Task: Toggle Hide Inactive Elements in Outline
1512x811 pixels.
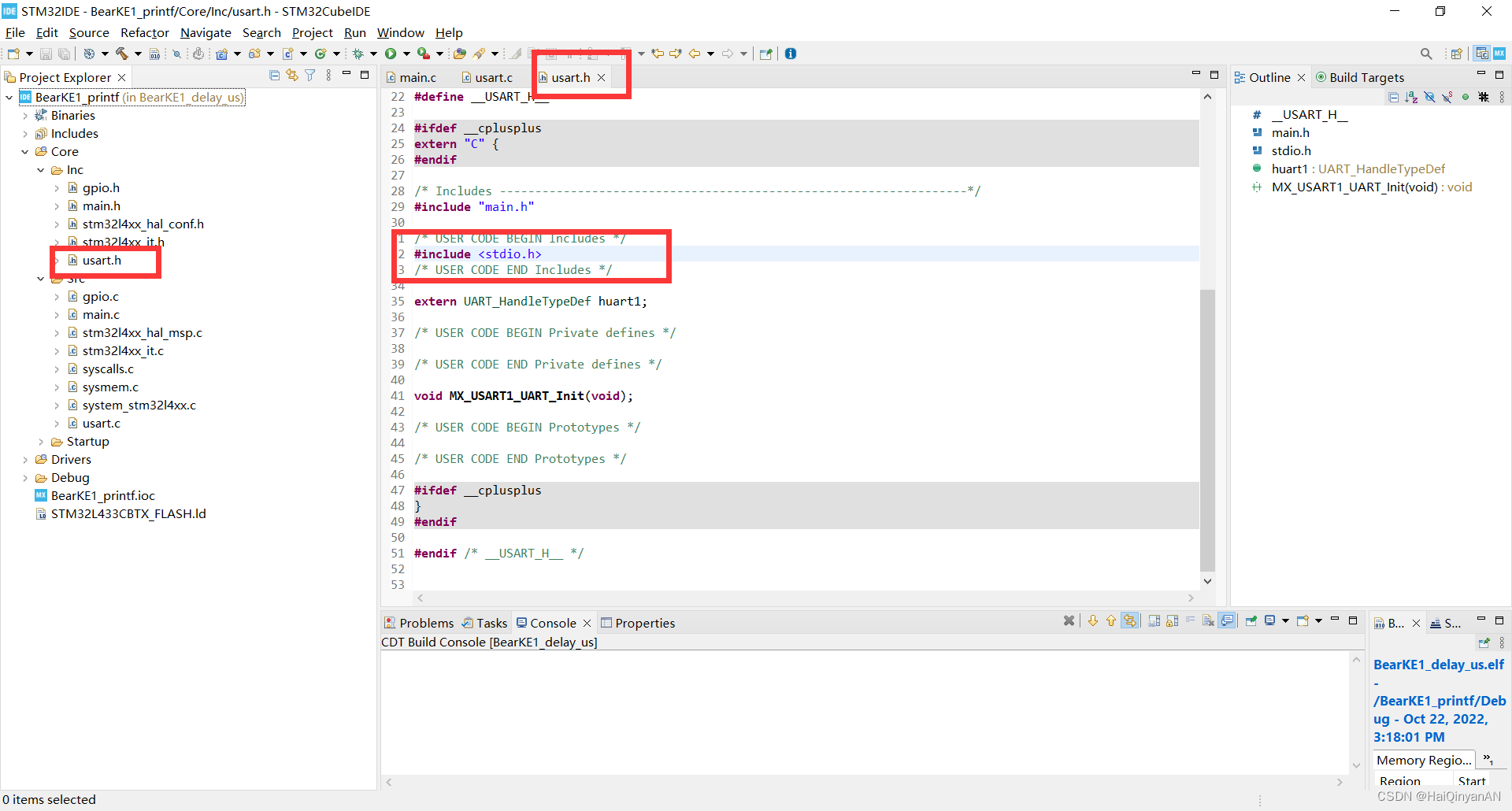Action: click(x=1484, y=98)
